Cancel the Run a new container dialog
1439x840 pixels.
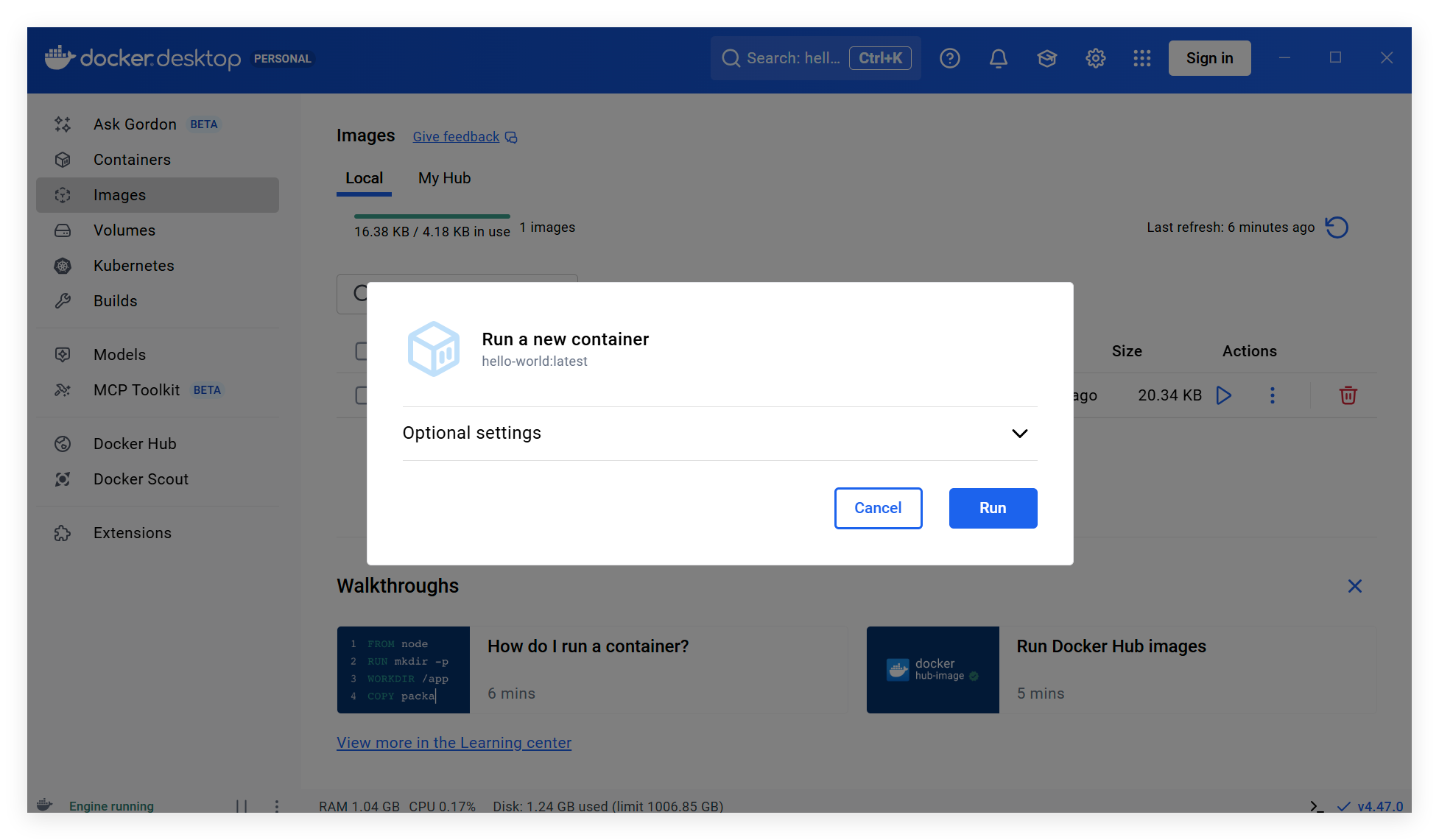click(x=878, y=508)
